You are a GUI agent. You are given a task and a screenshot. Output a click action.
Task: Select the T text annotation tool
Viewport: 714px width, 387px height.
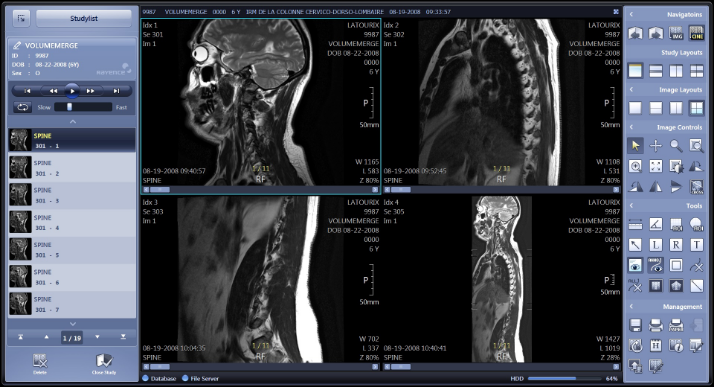point(697,245)
